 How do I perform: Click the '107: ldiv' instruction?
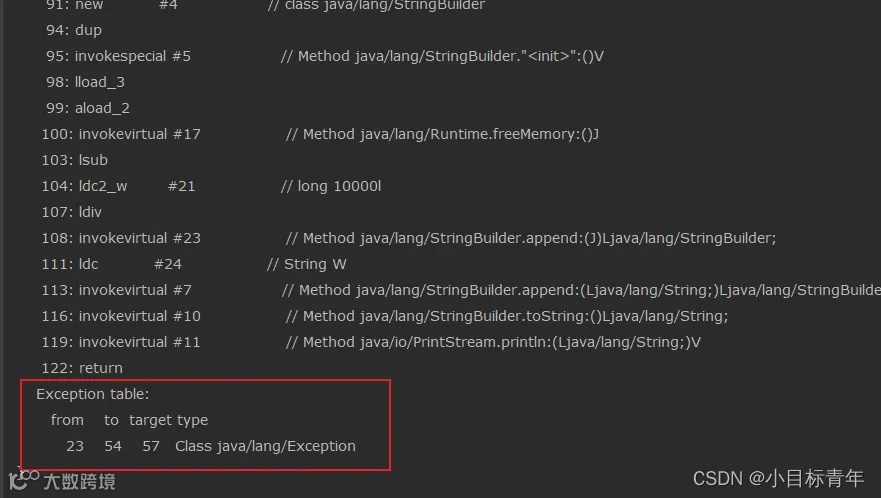tap(71, 212)
